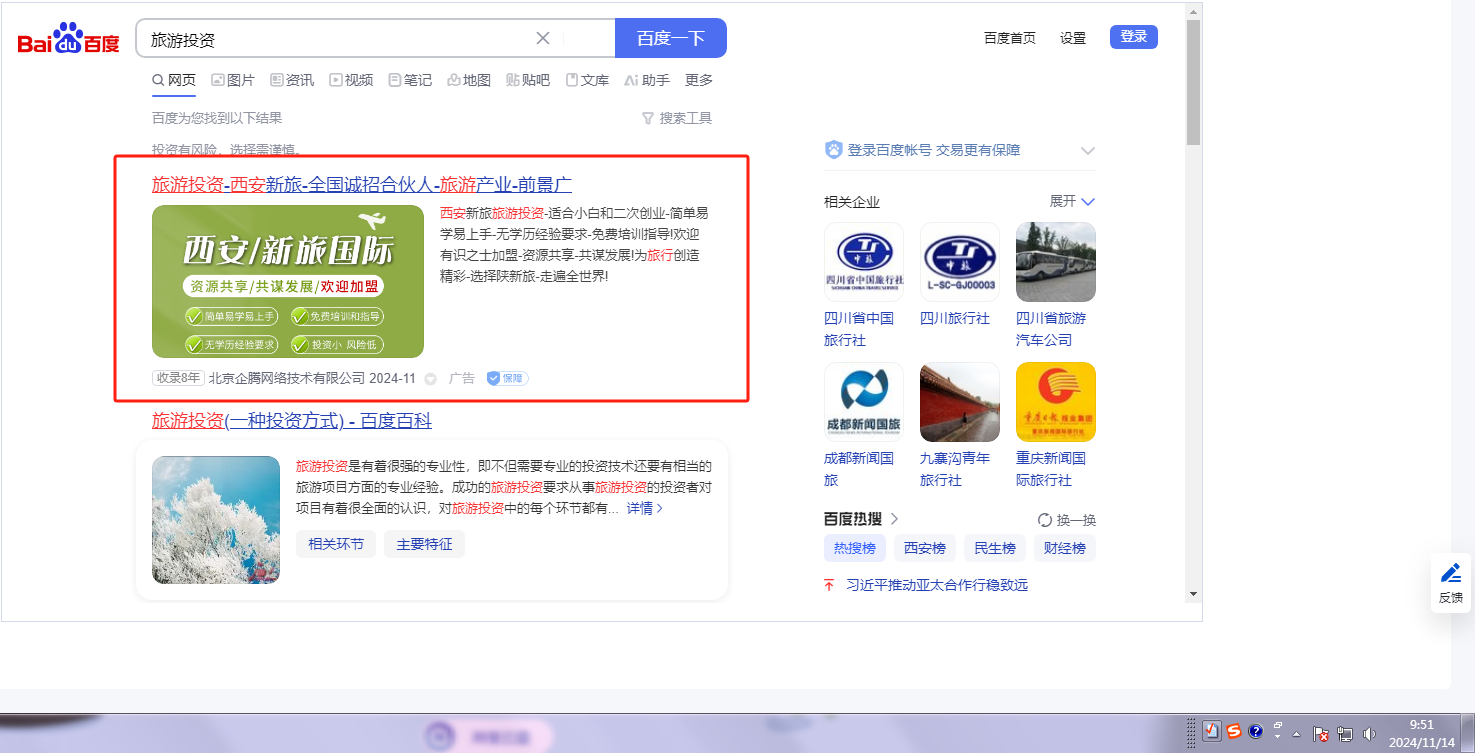Click the 相关环节 button
This screenshot has height=753, width=1475.
(x=336, y=544)
